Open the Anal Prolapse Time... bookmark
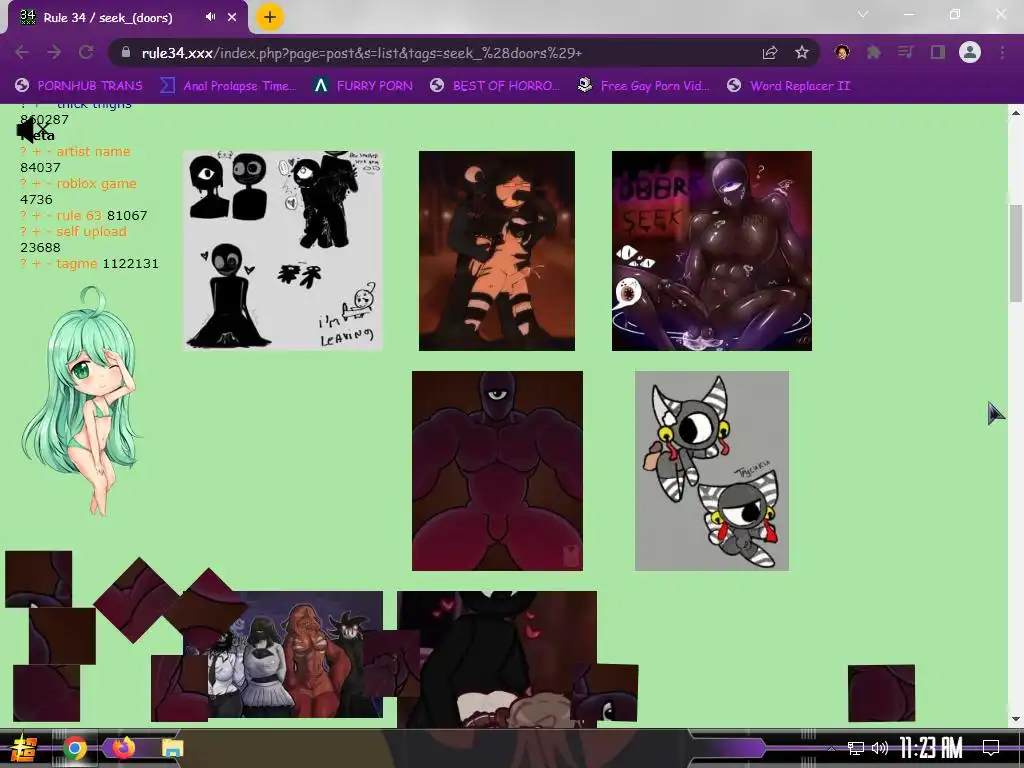 [228, 86]
